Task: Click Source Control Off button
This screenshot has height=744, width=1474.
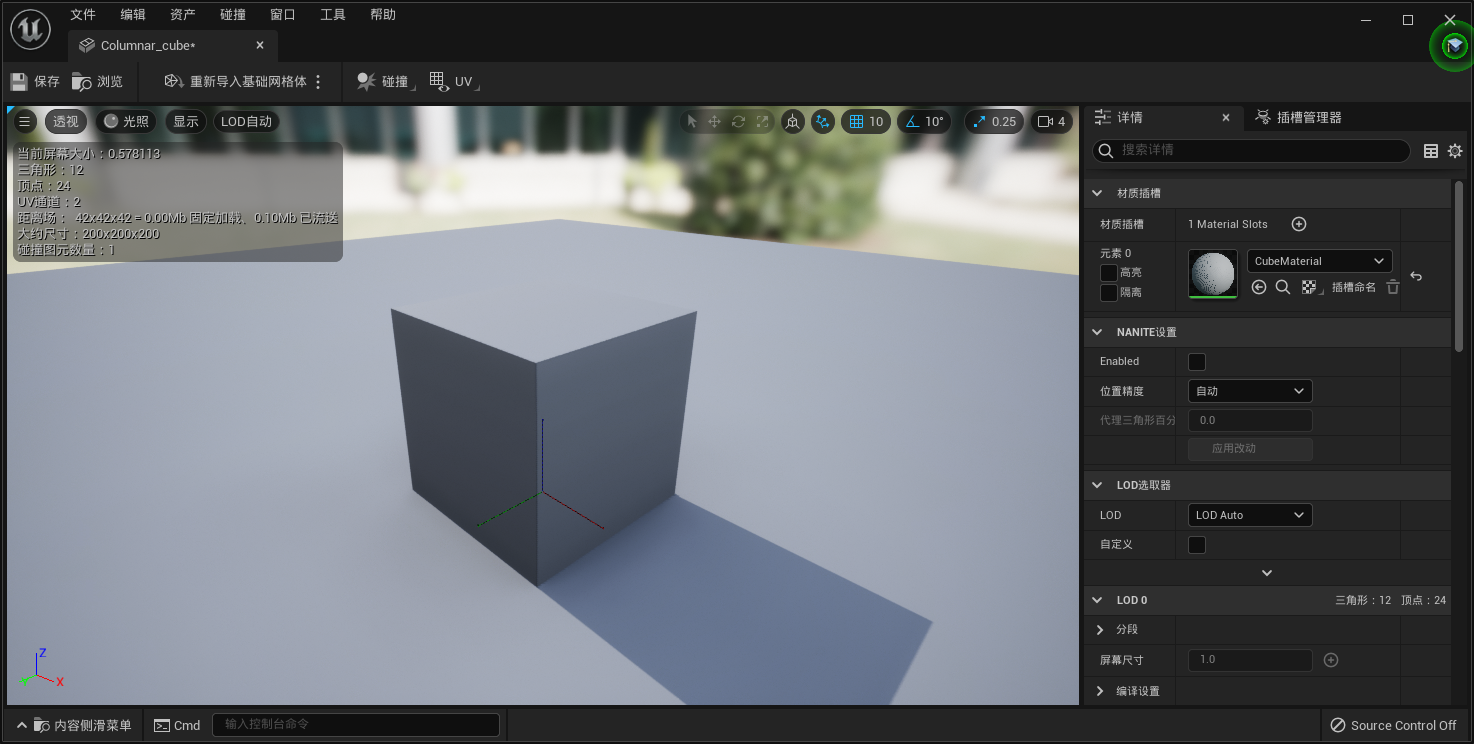Action: point(1392,725)
